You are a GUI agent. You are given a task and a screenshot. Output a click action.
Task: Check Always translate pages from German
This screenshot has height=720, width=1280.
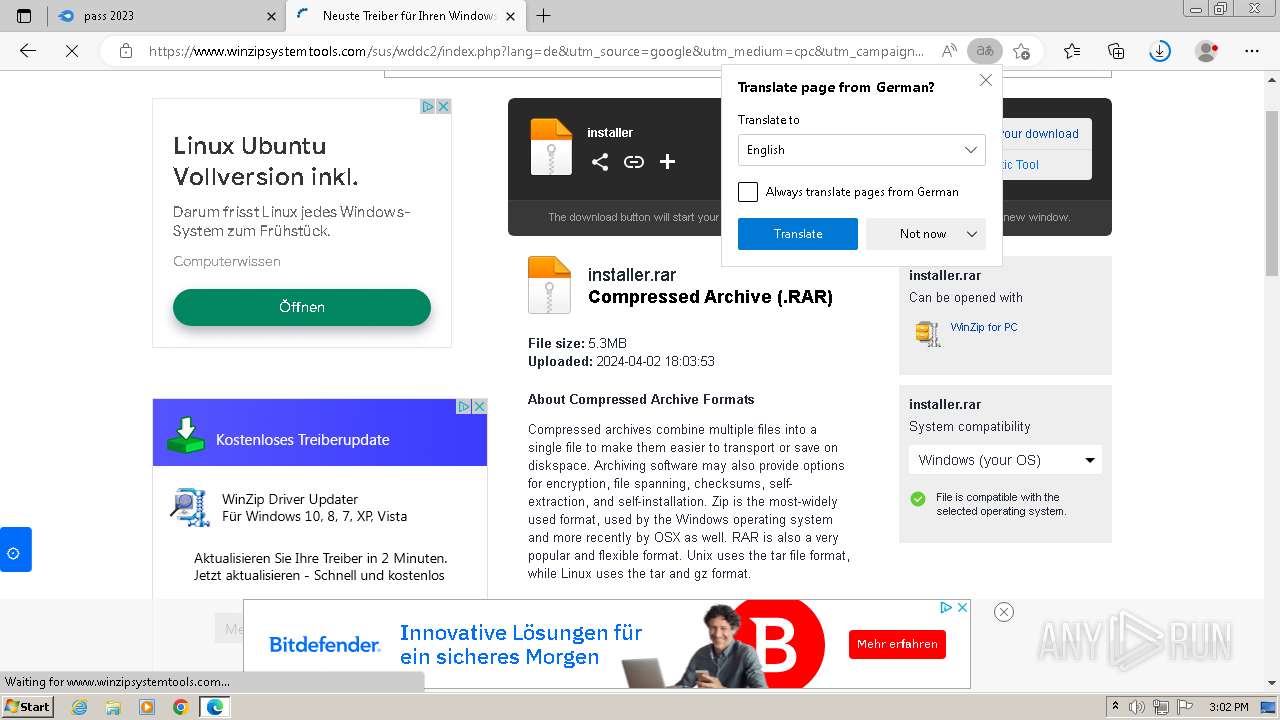point(748,192)
